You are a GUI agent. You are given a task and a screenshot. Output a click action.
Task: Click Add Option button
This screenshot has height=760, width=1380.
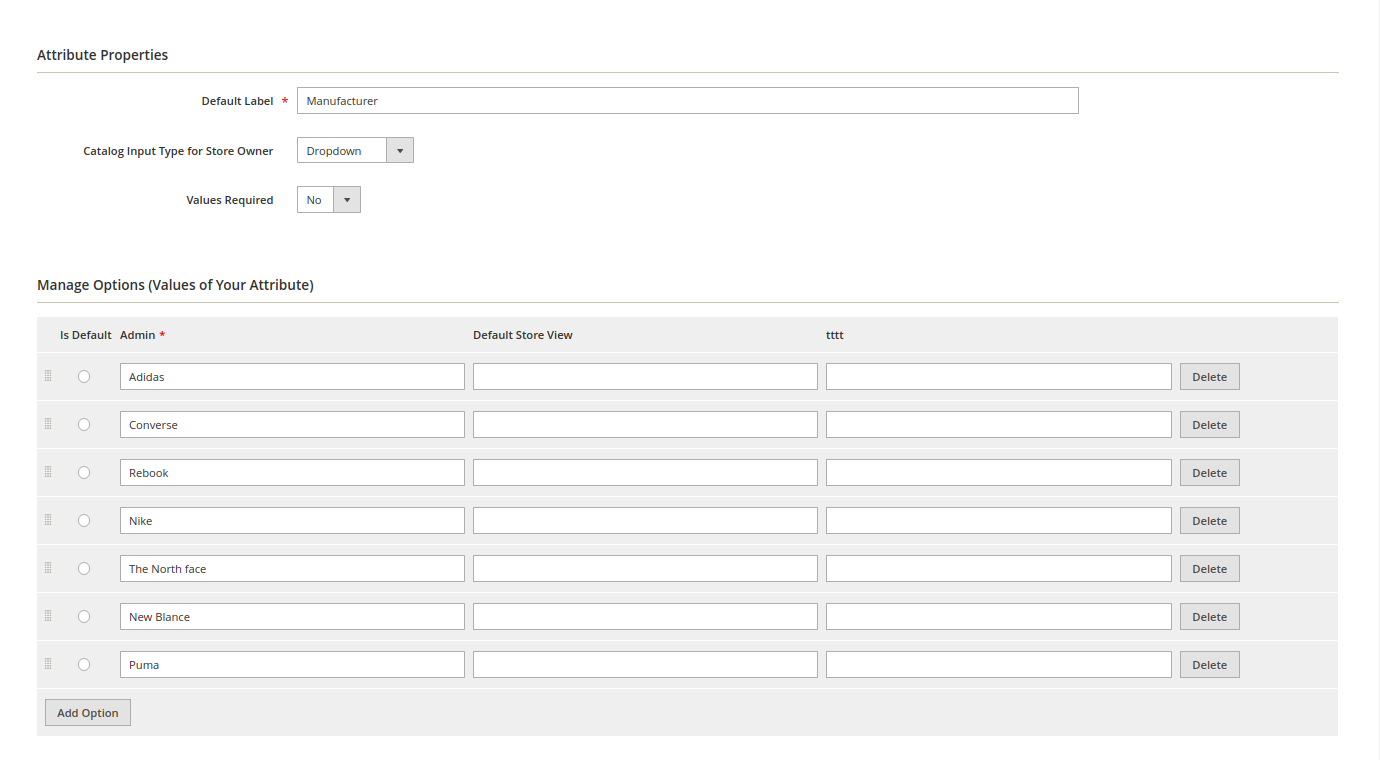88,713
